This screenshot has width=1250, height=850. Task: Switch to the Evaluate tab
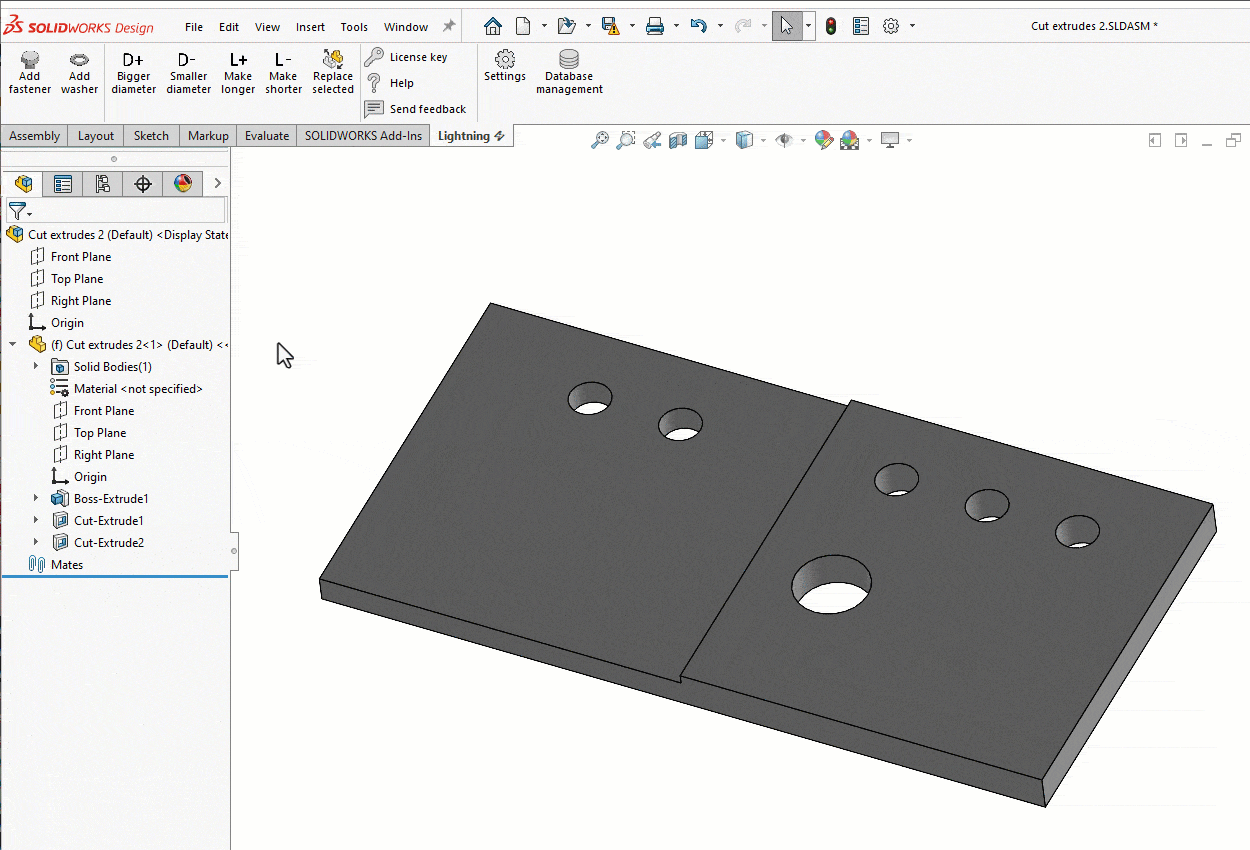(x=267, y=136)
